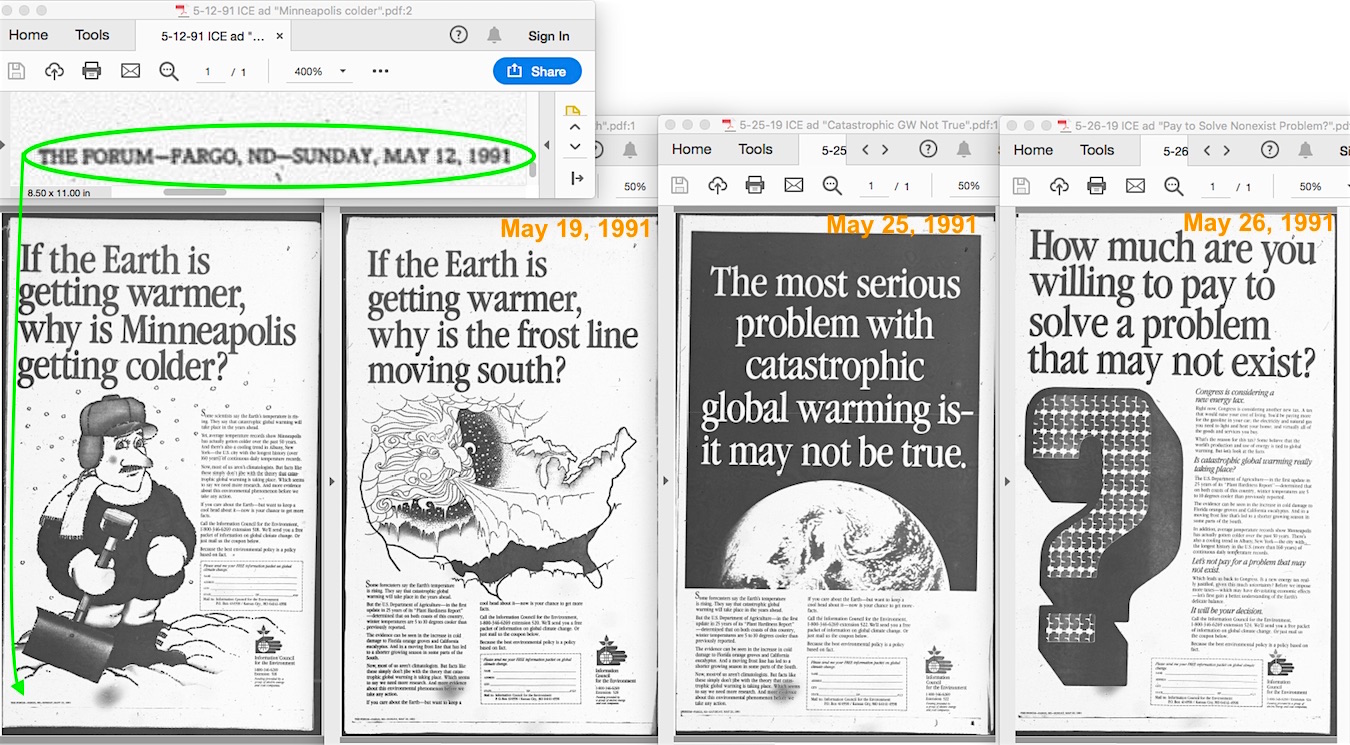Click the blue Share button

(x=537, y=71)
